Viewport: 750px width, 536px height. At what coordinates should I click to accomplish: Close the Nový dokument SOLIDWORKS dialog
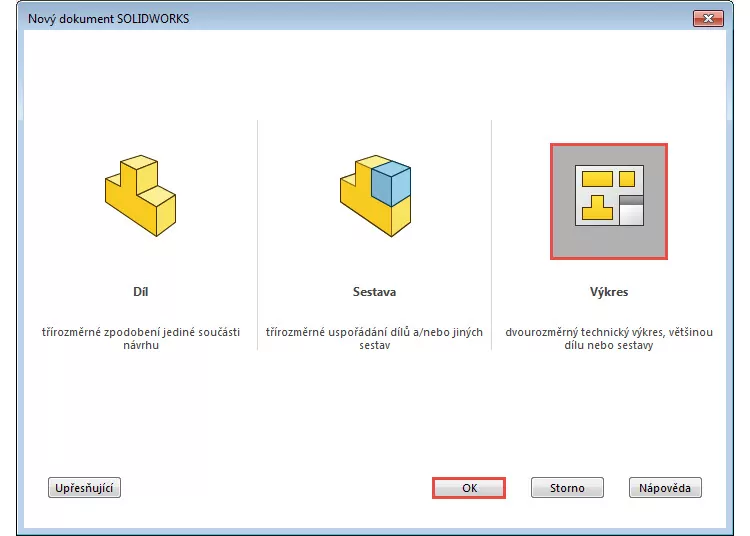pos(708,19)
